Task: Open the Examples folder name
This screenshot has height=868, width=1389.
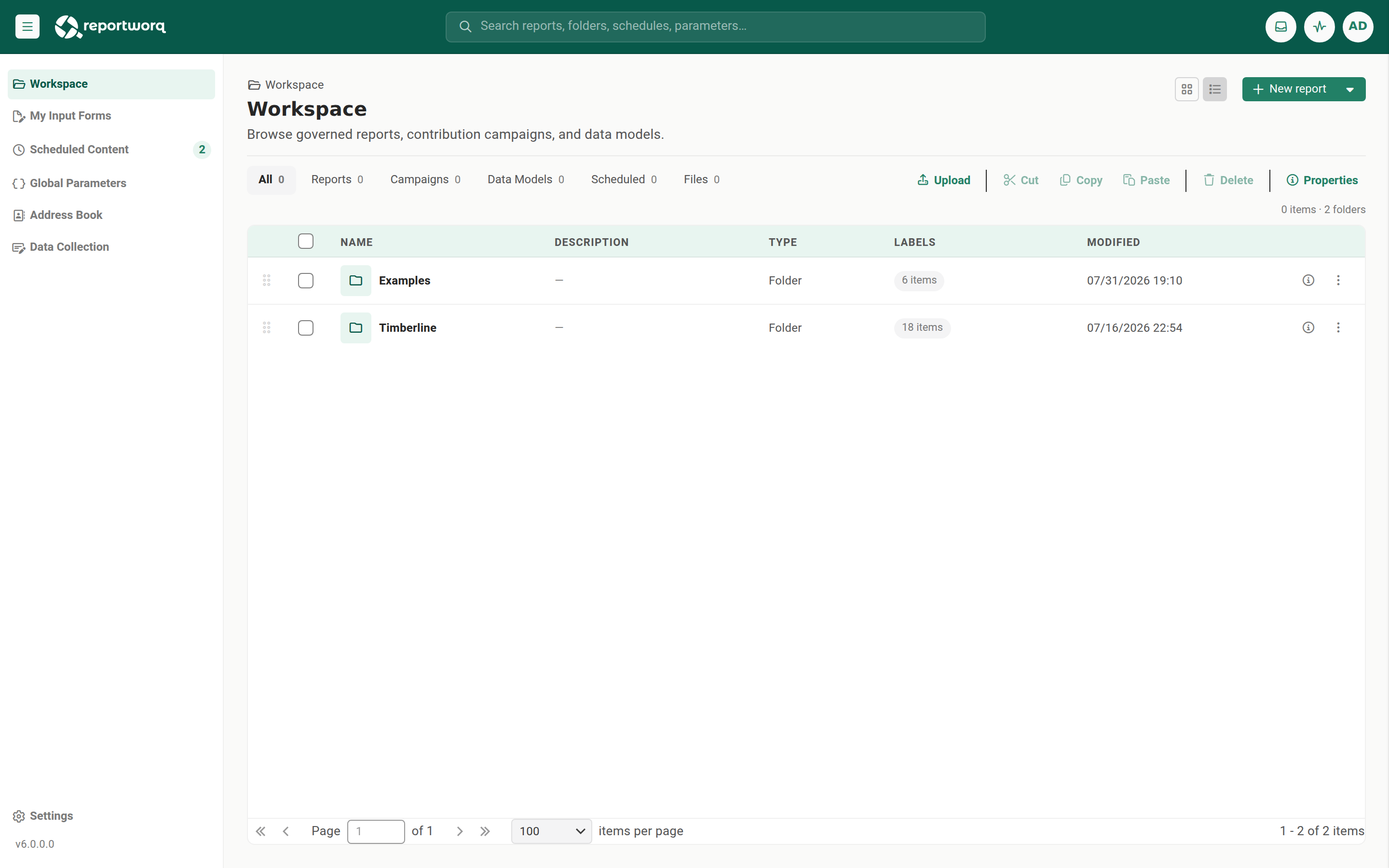Action: click(x=404, y=280)
